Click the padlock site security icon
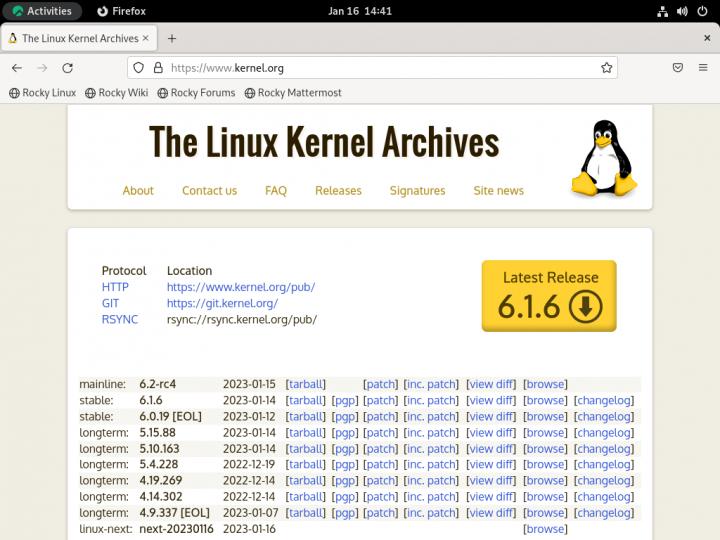This screenshot has width=720, height=540. point(157,68)
